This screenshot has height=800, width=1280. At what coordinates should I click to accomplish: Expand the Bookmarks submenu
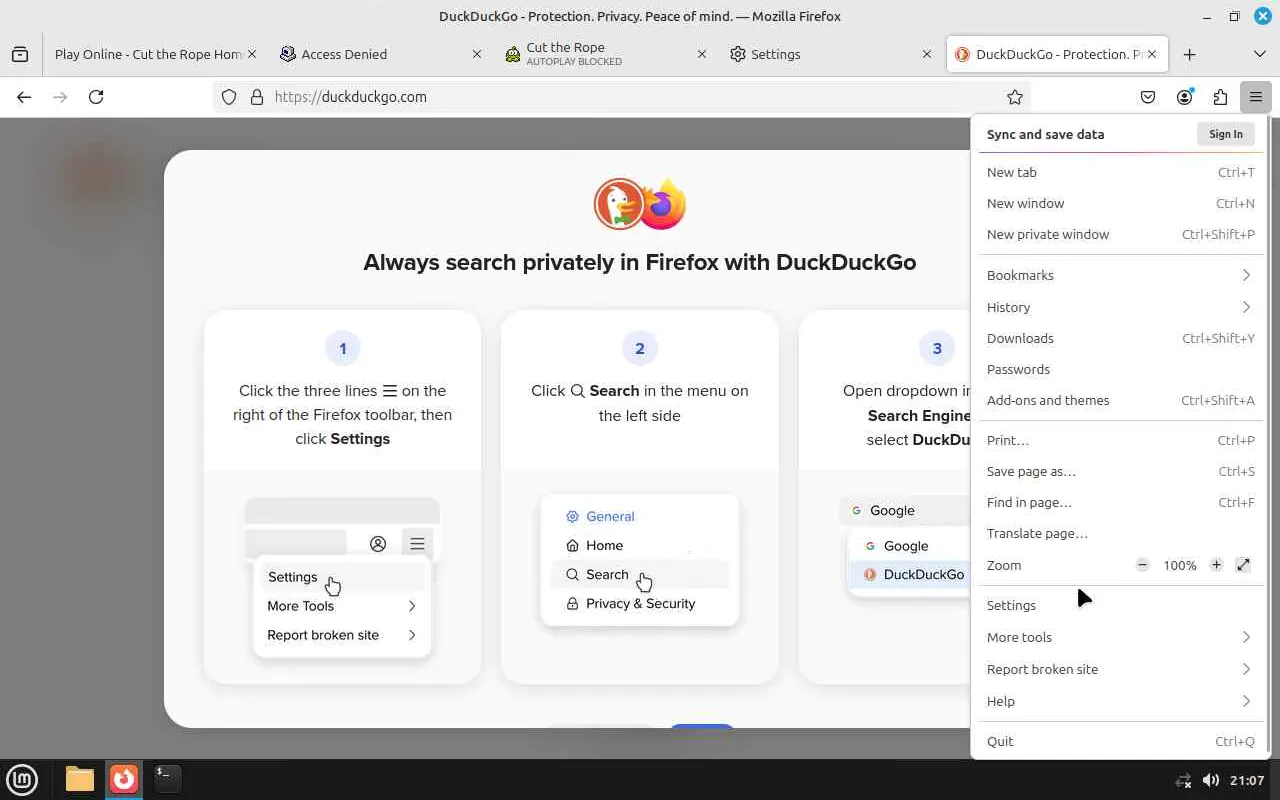(x=1120, y=275)
